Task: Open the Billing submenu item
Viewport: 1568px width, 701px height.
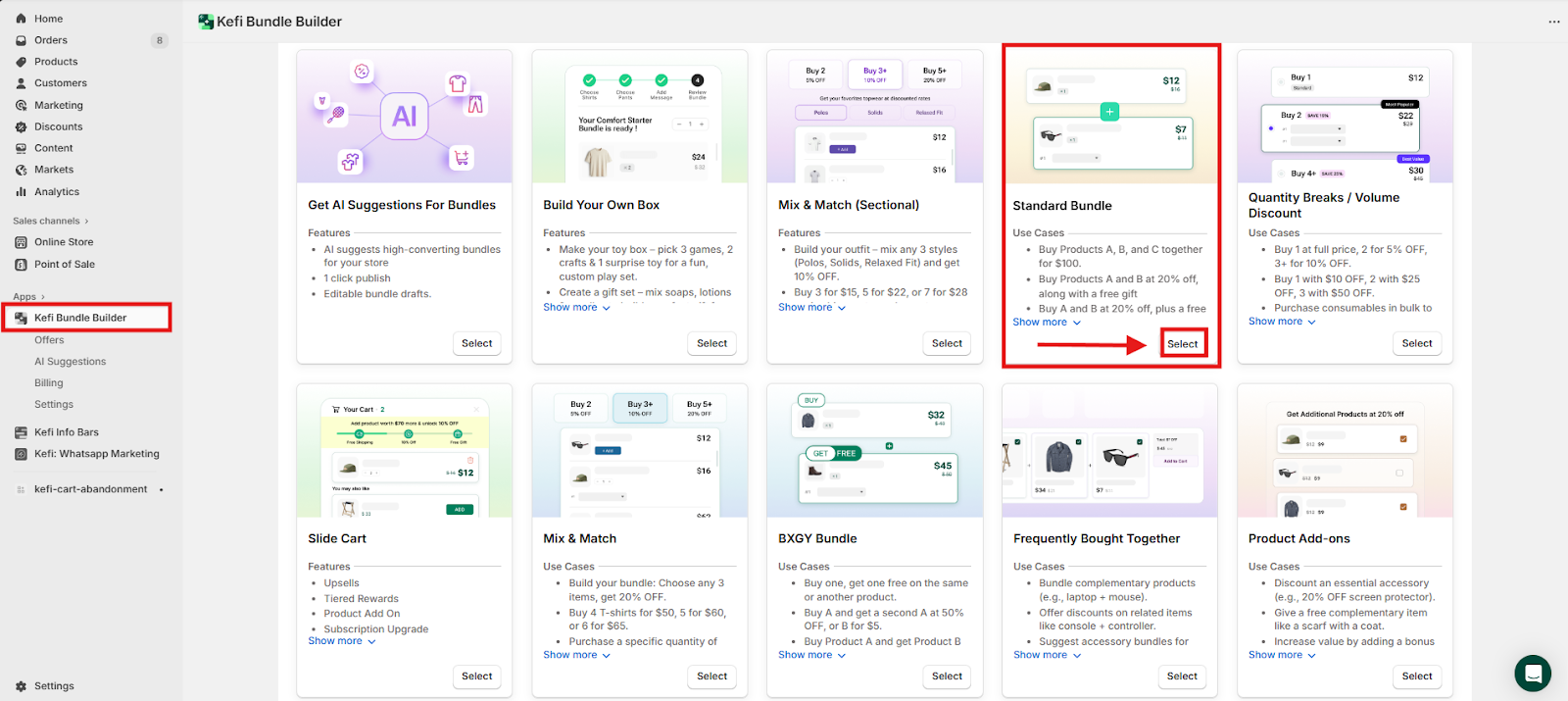Action: coord(48,383)
